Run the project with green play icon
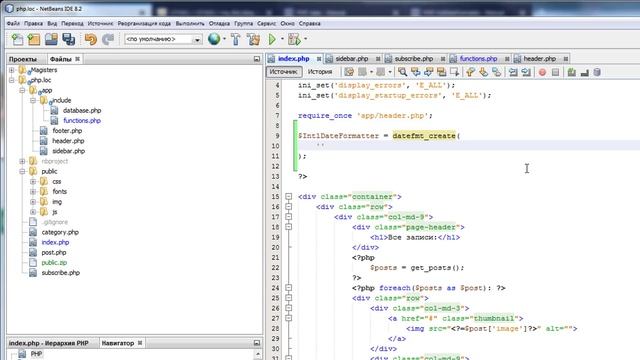 (x=272, y=39)
